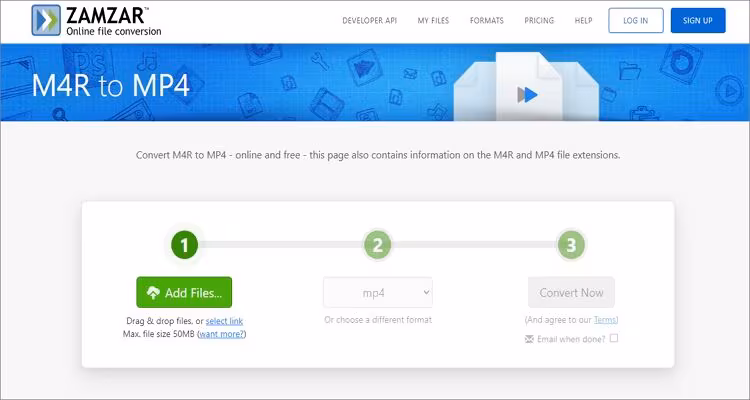Image resolution: width=750 pixels, height=400 pixels.
Task: Click the want more? link
Action: pos(221,334)
